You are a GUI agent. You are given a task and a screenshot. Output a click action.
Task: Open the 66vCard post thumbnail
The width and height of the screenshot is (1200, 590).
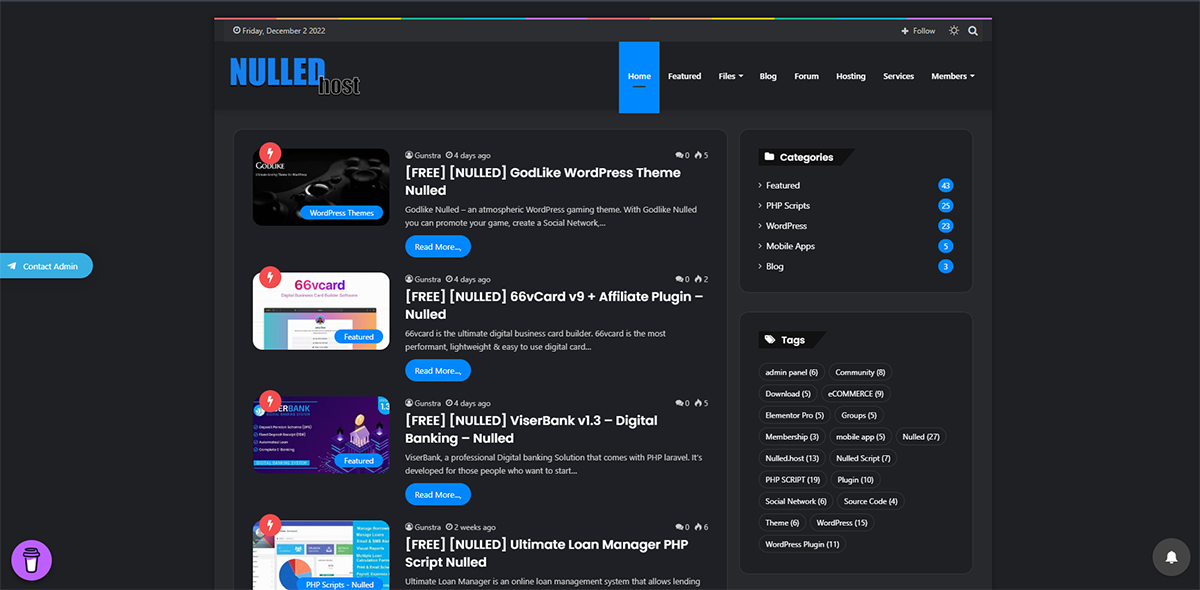click(320, 311)
